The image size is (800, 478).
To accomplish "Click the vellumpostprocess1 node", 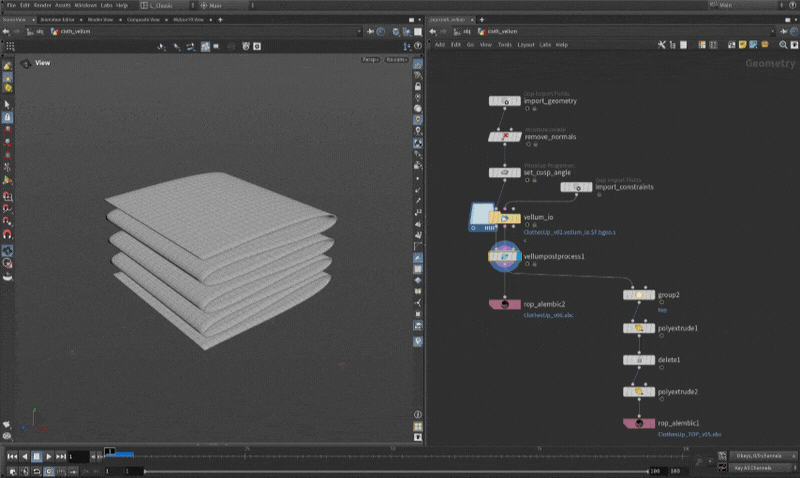I will tap(505, 256).
